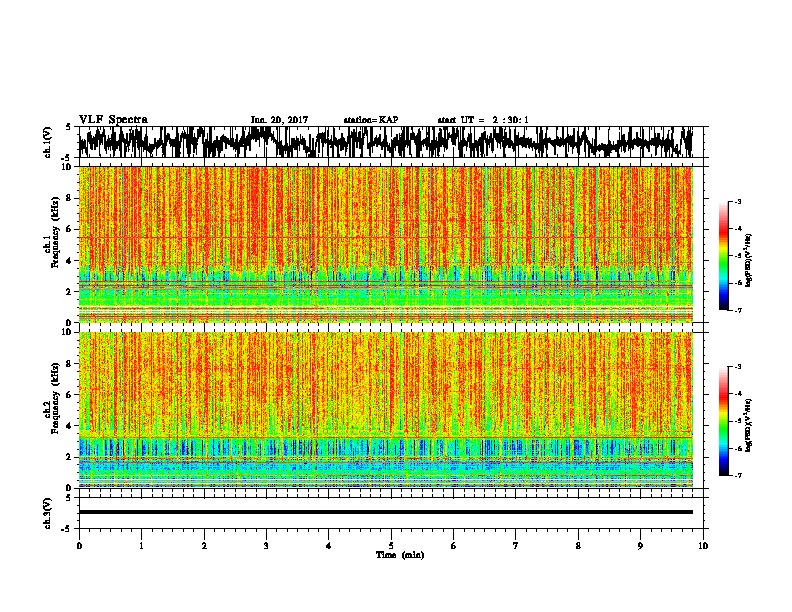Click the 'ch.3(V)' axis label

(x=47, y=513)
